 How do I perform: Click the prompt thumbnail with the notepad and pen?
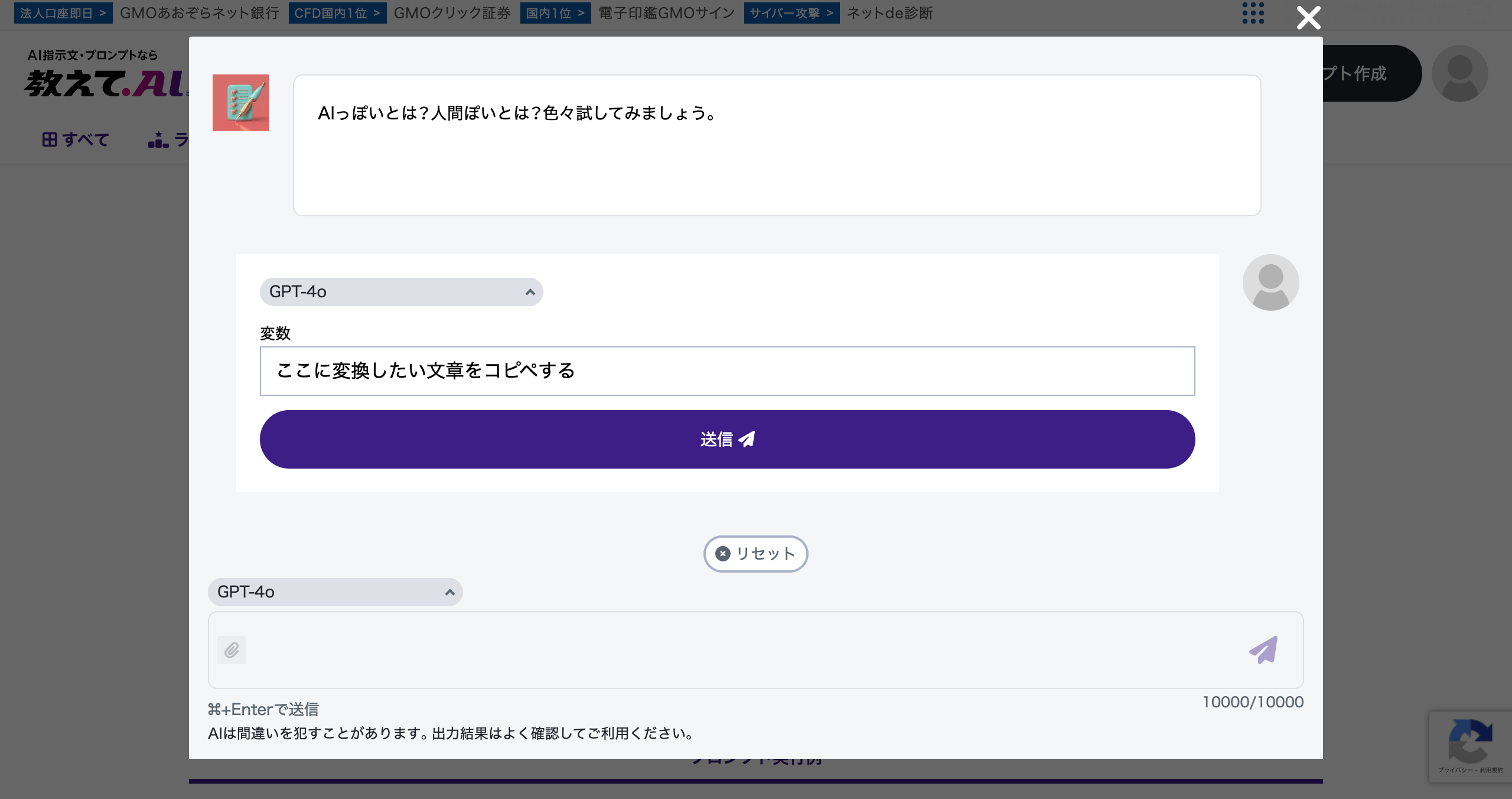point(241,103)
